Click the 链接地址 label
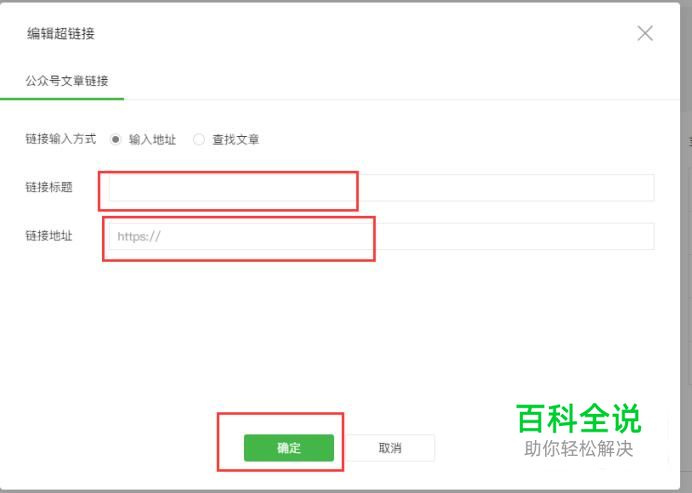This screenshot has height=493, width=692. [x=49, y=236]
